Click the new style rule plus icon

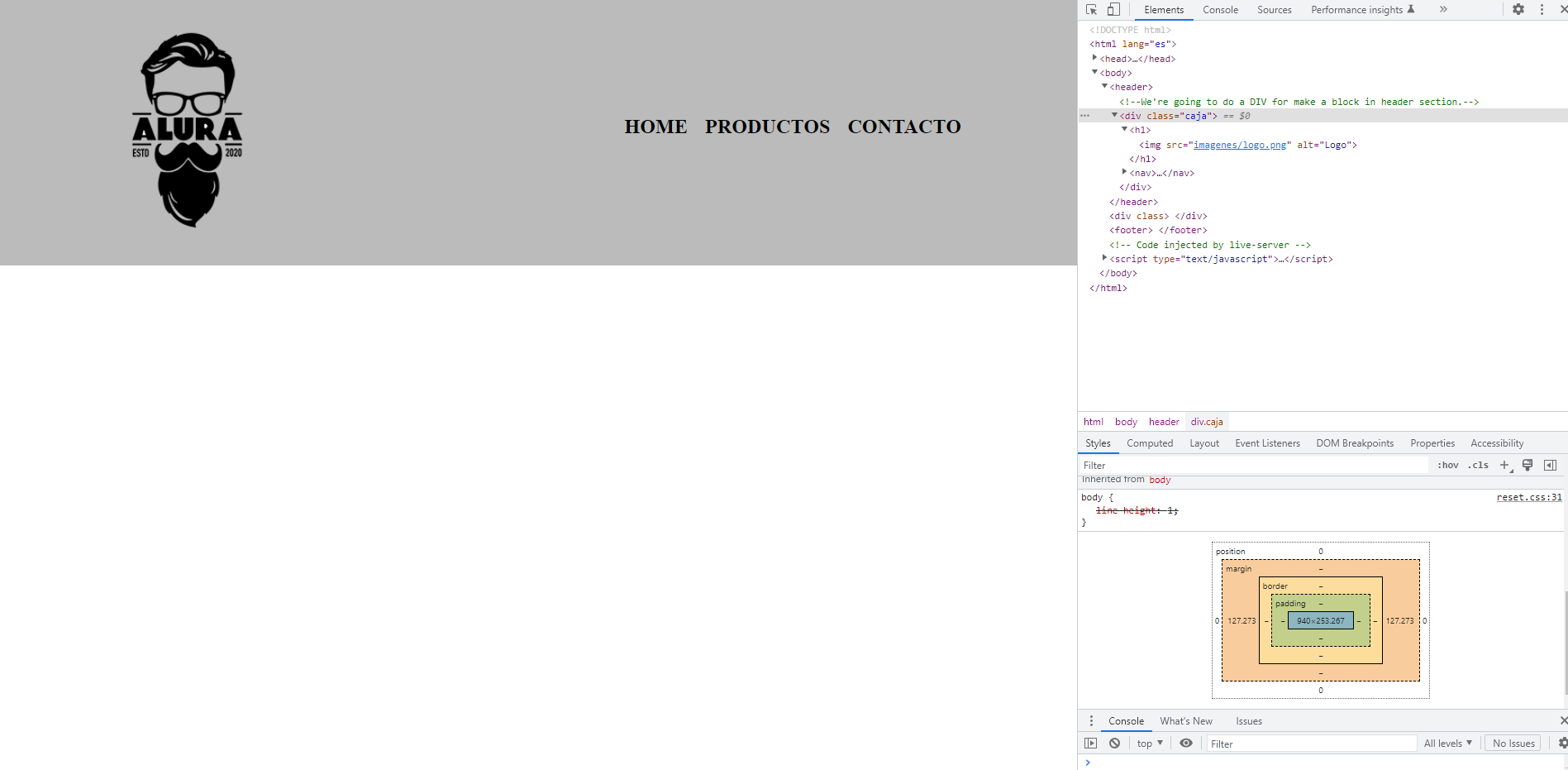pyautogui.click(x=1505, y=466)
